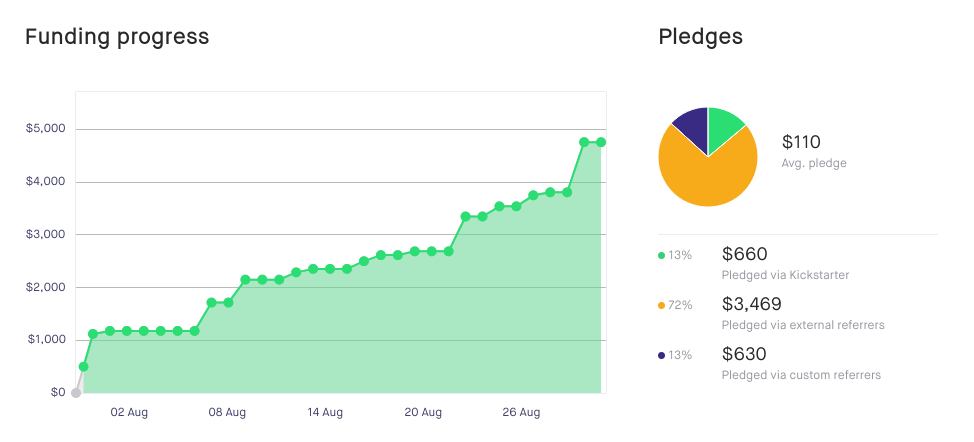The image size is (974, 442).
Task: Click purple legend dot beside $630
Action: [x=661, y=355]
